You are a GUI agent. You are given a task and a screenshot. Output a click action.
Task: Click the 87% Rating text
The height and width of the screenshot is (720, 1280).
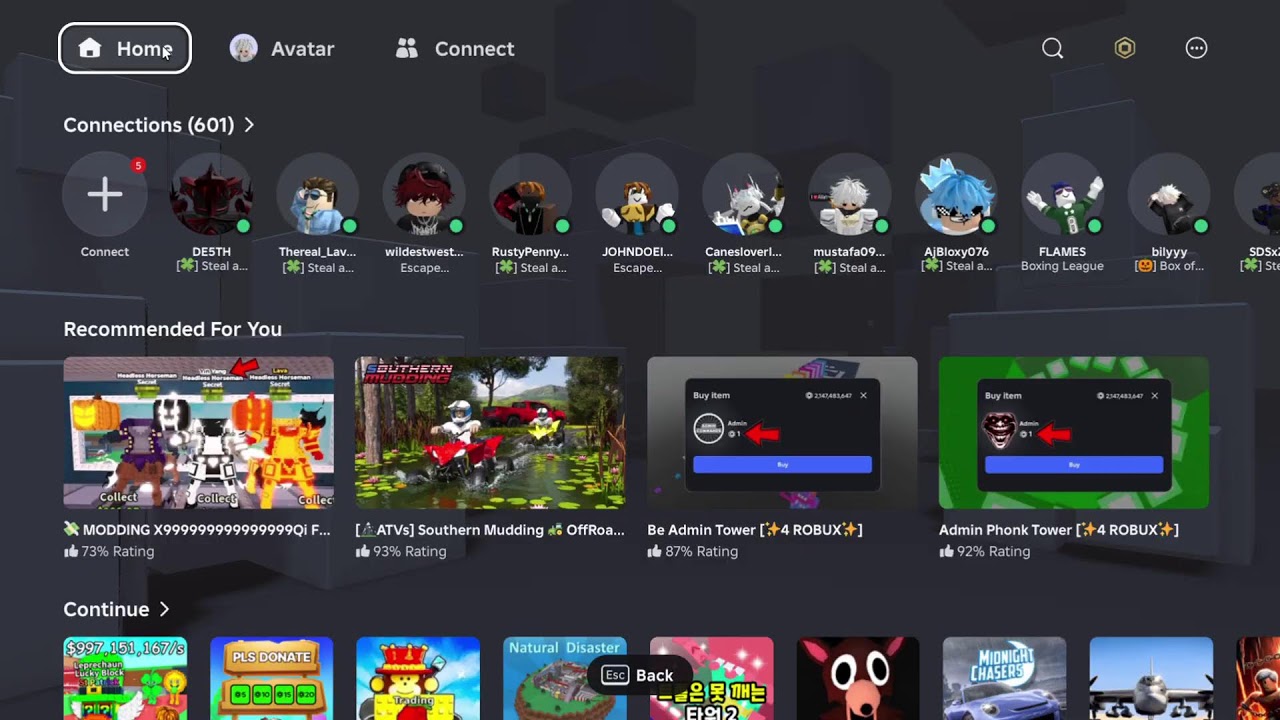pos(702,551)
